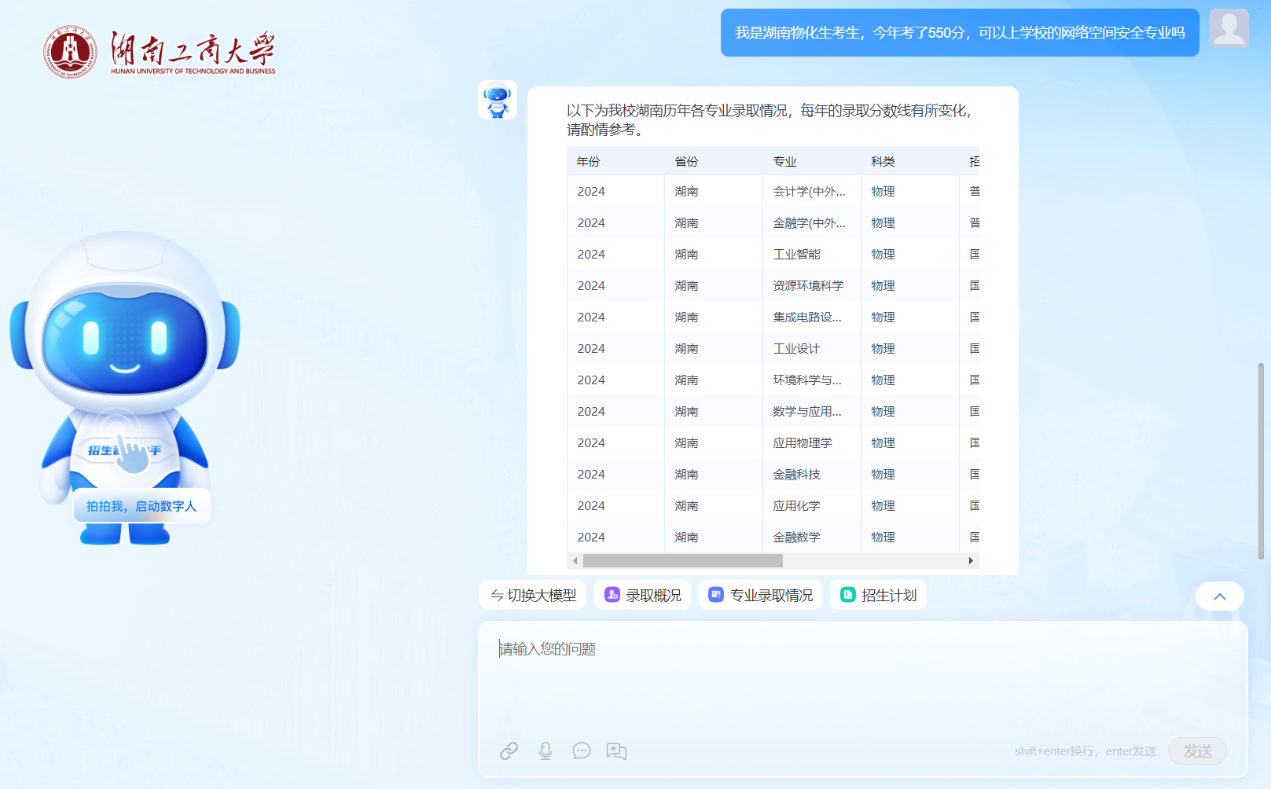Viewport: 1271px width, 789px height.
Task: Click the Hunan University of Technology and Business logo
Action: [160, 52]
